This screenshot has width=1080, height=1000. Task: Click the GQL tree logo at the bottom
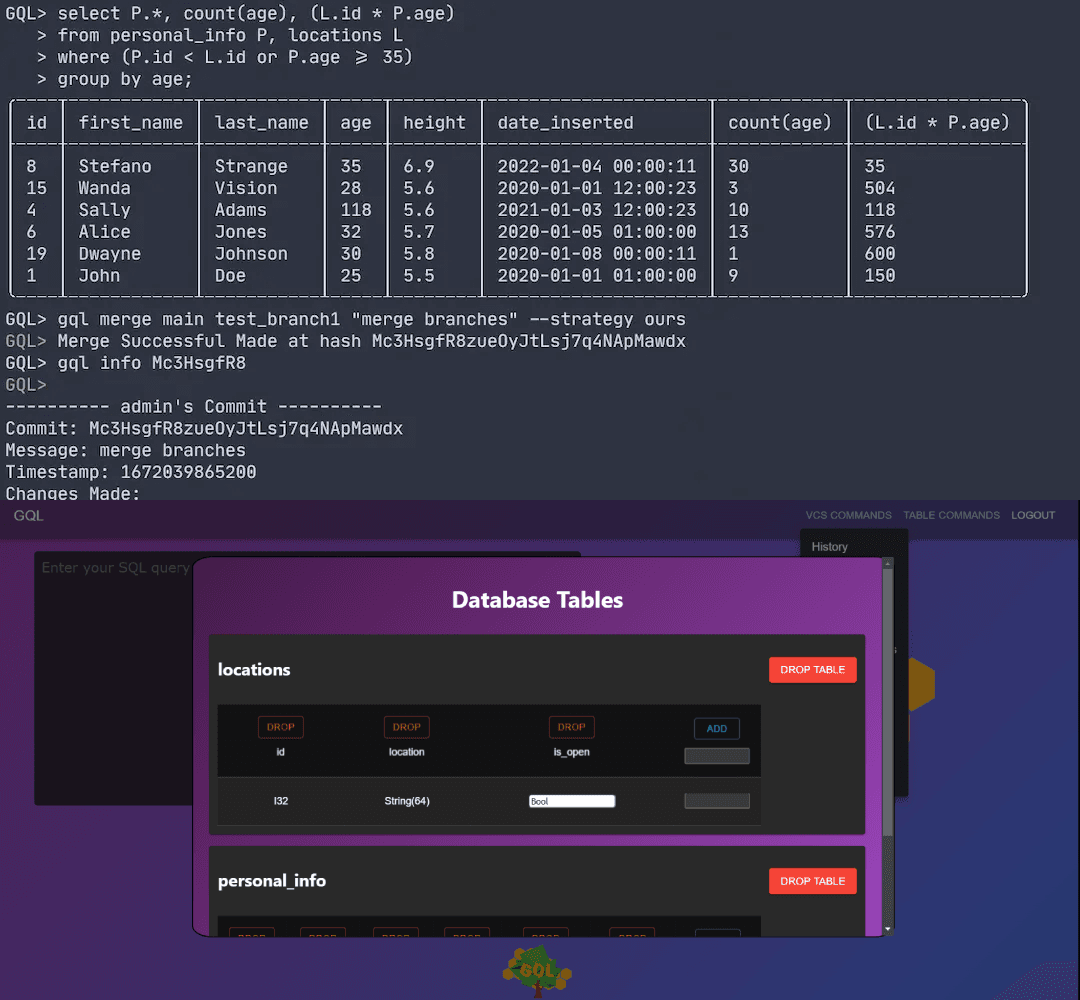click(x=537, y=971)
